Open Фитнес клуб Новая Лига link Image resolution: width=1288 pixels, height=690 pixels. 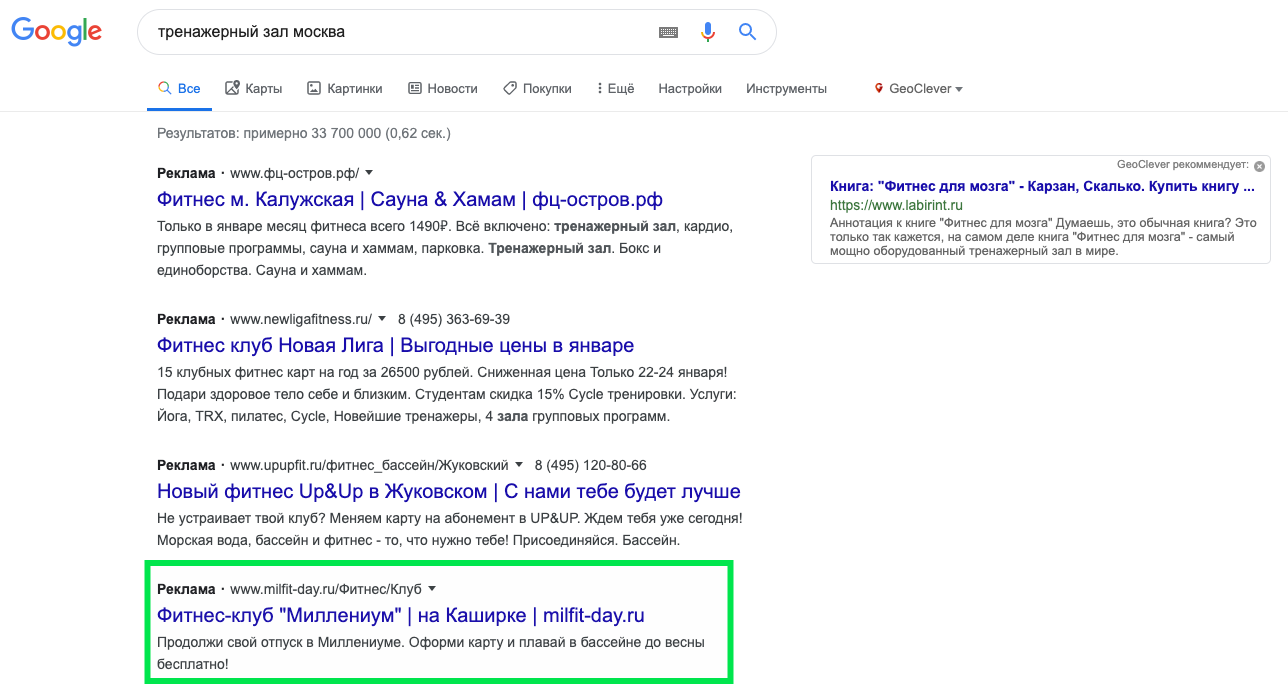click(x=395, y=345)
